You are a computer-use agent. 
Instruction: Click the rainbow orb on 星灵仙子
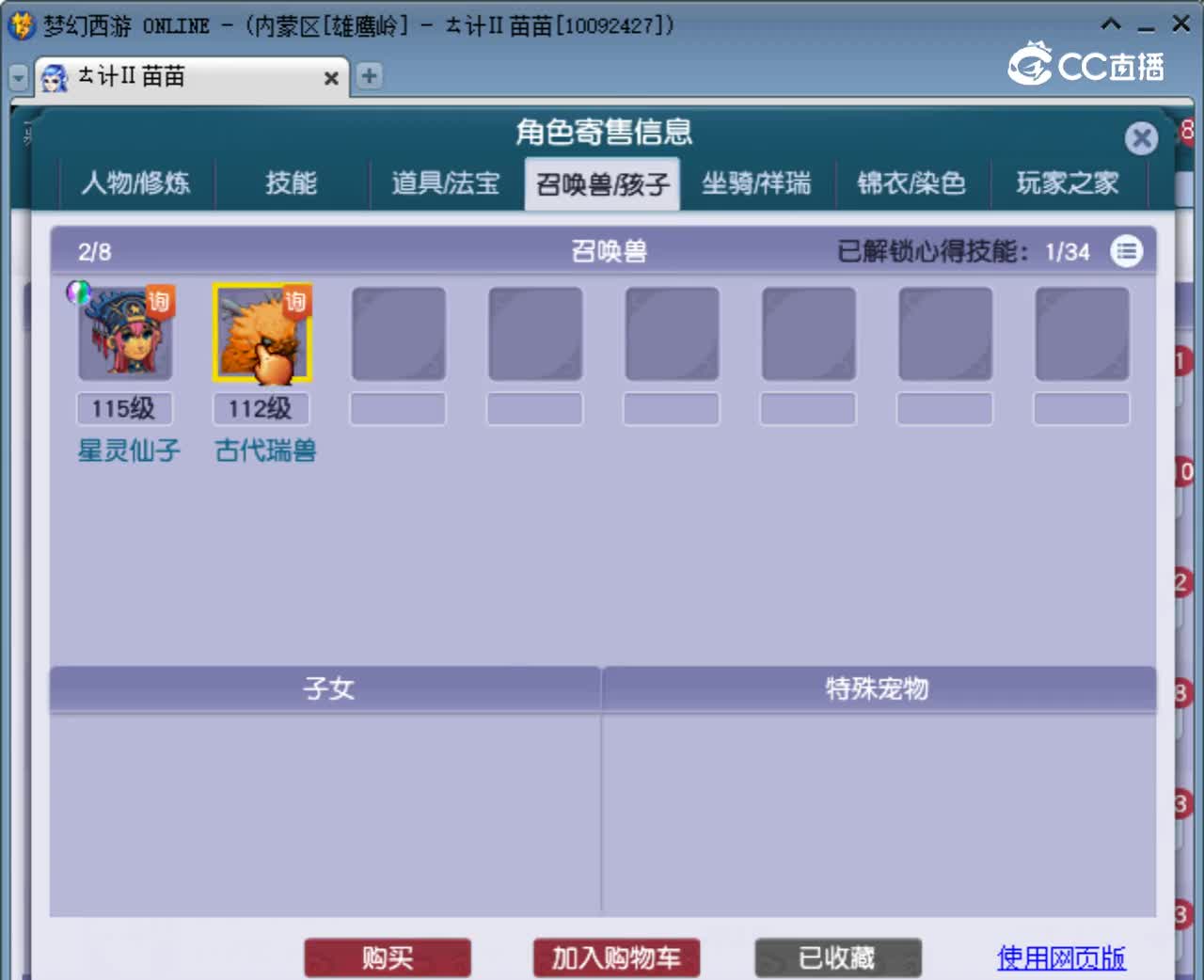coord(78,292)
